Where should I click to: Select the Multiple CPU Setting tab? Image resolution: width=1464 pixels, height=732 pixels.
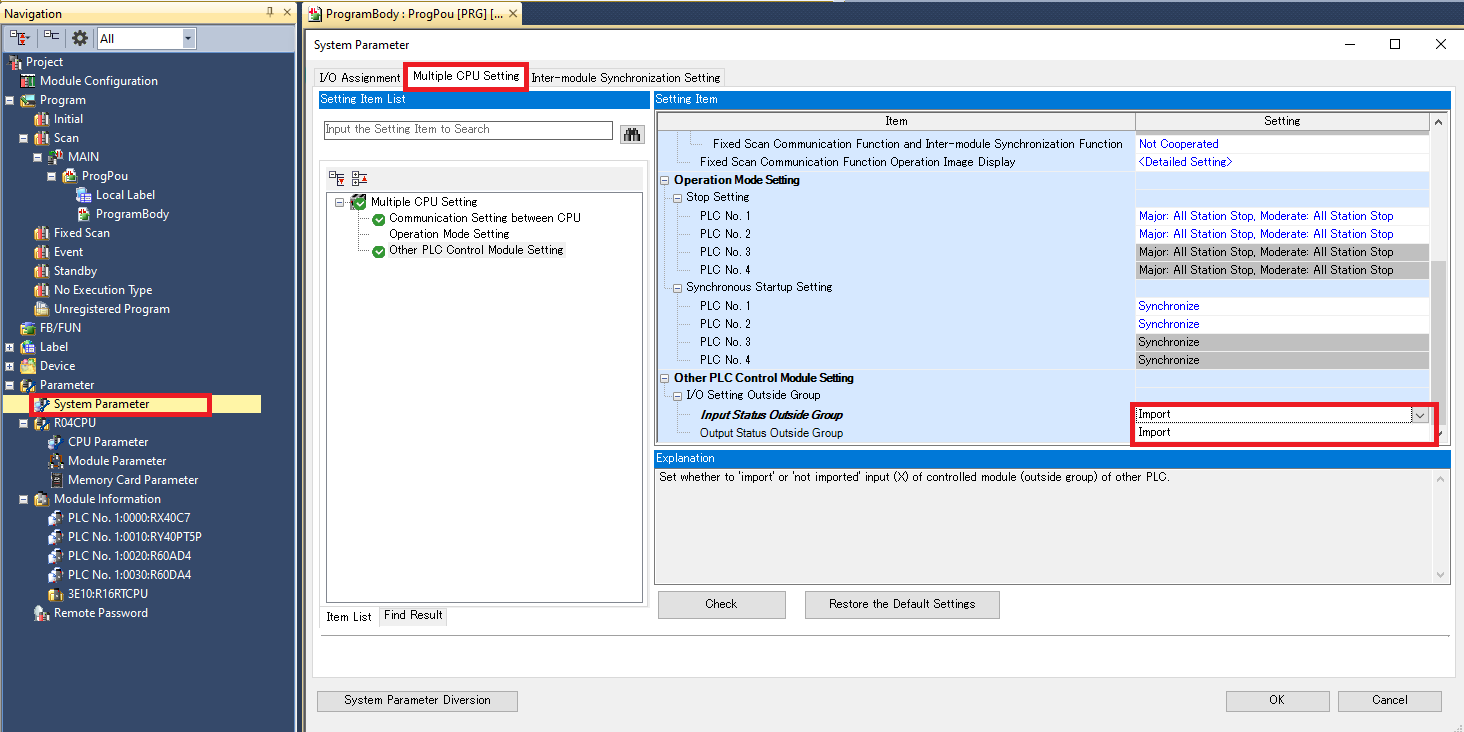point(466,76)
